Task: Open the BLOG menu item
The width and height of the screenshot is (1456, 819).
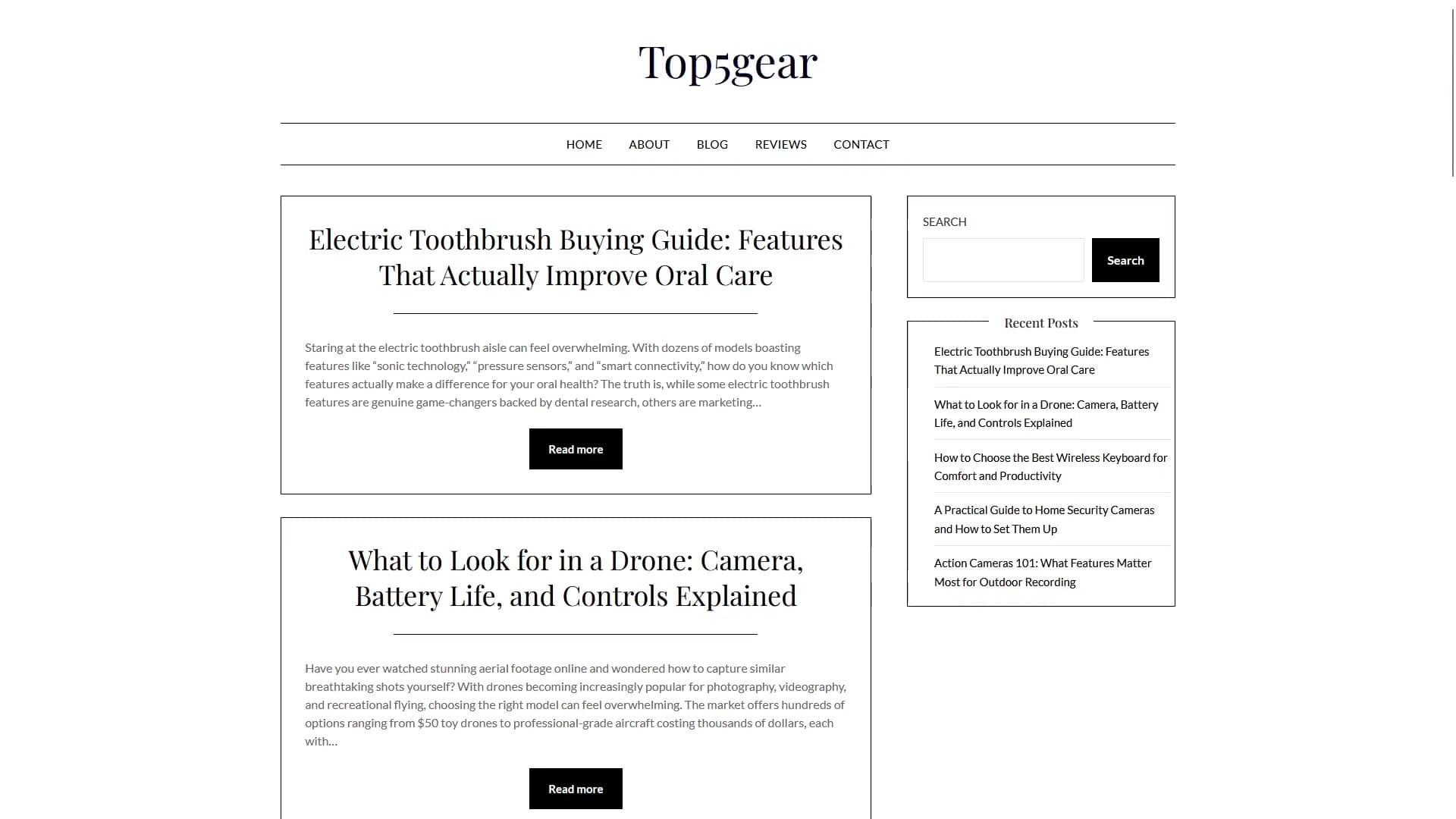Action: (x=712, y=144)
